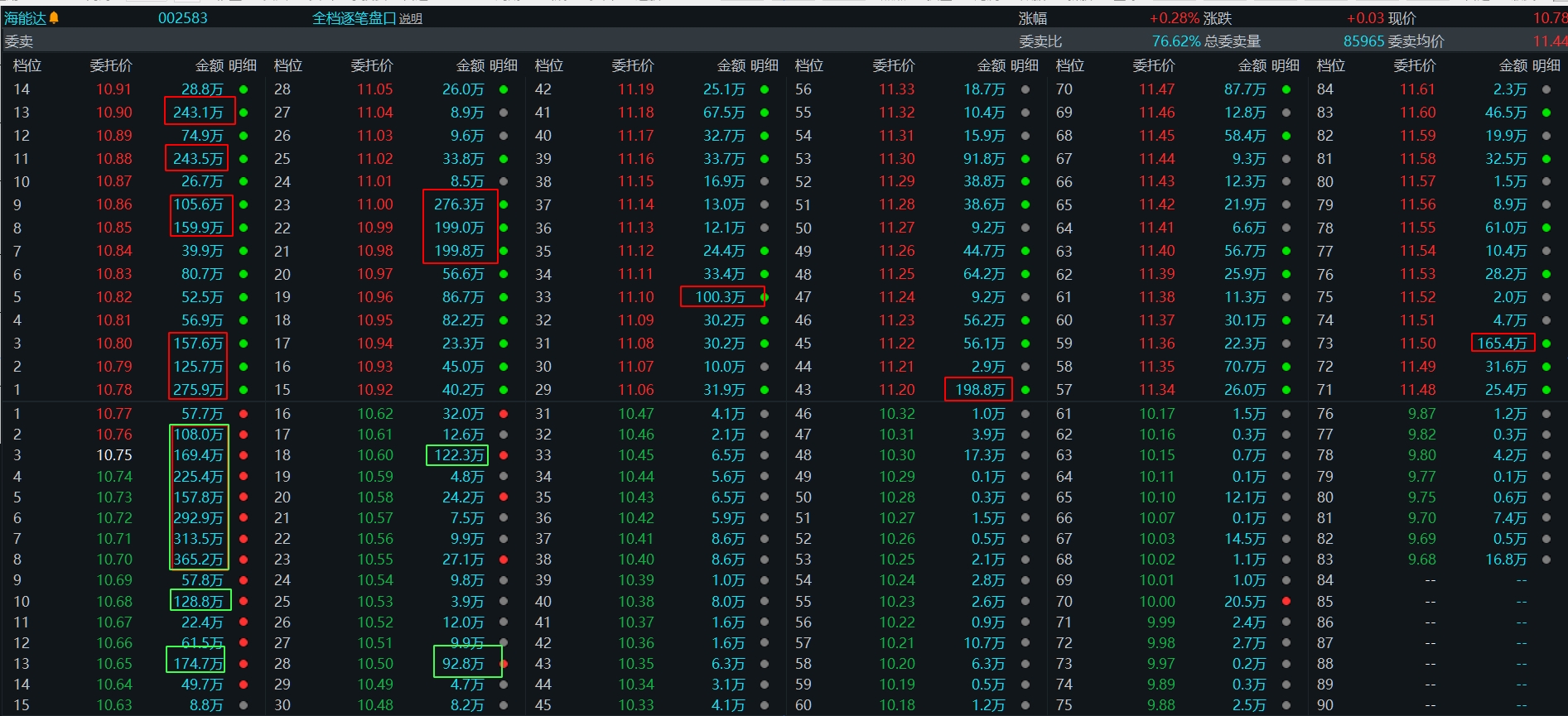Click red detail dot at bid 10.72

(244, 518)
